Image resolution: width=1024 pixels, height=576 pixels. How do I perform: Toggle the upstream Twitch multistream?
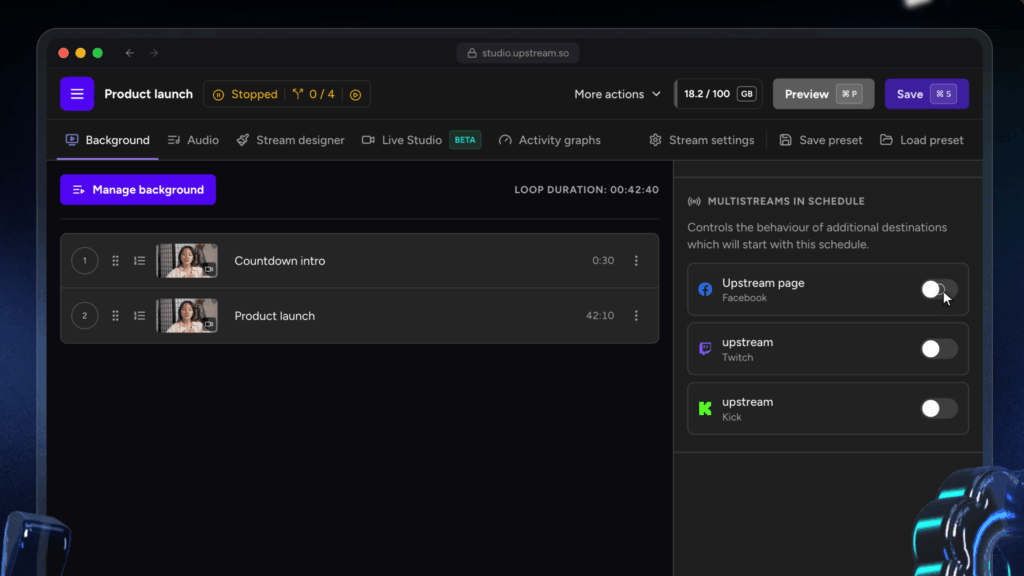939,349
